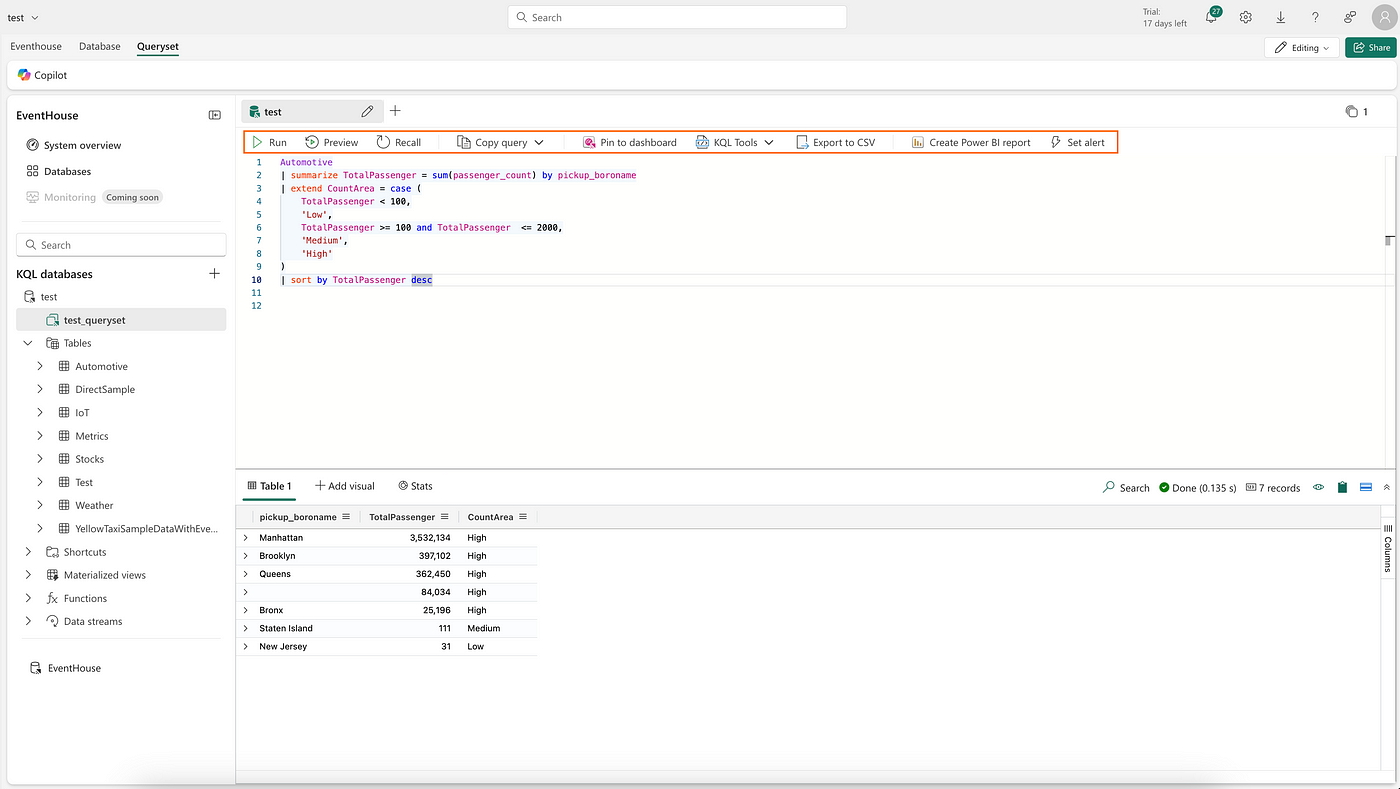Open the Stats tab

pyautogui.click(x=415, y=486)
